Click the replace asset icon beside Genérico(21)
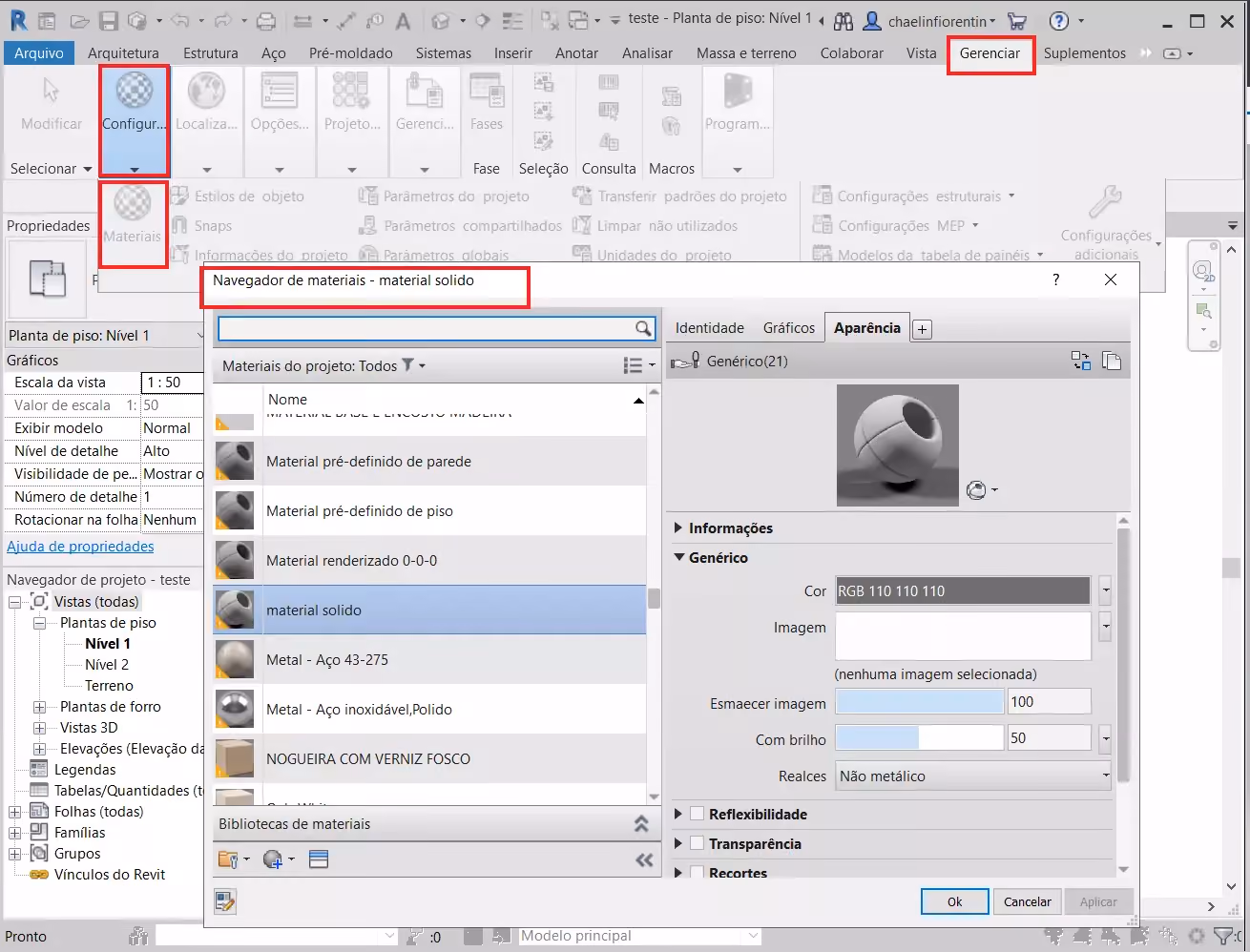The width and height of the screenshot is (1250, 952). point(1081,361)
